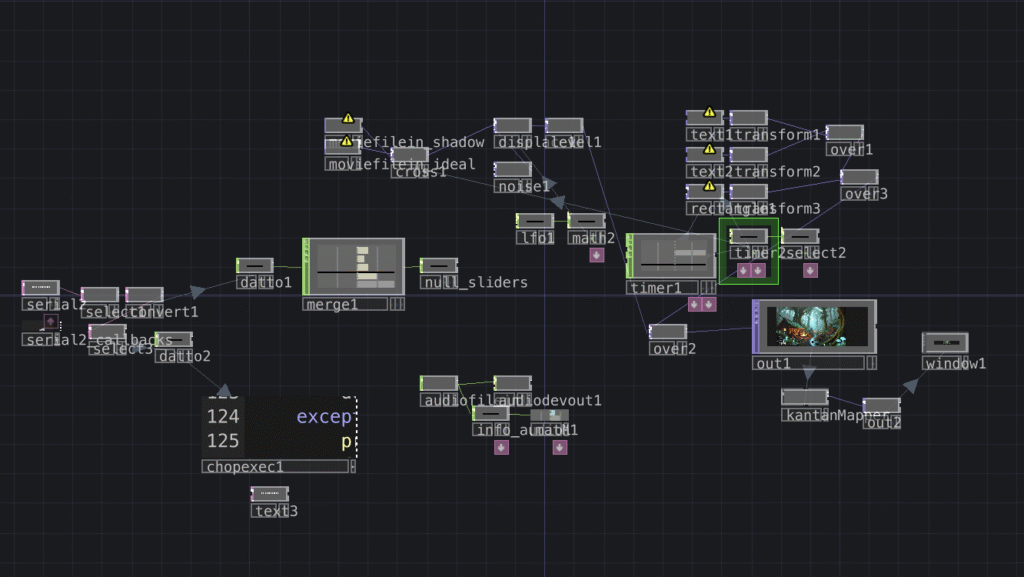
Task: Expand left pink arrow beneath timer1 node
Action: tap(694, 304)
